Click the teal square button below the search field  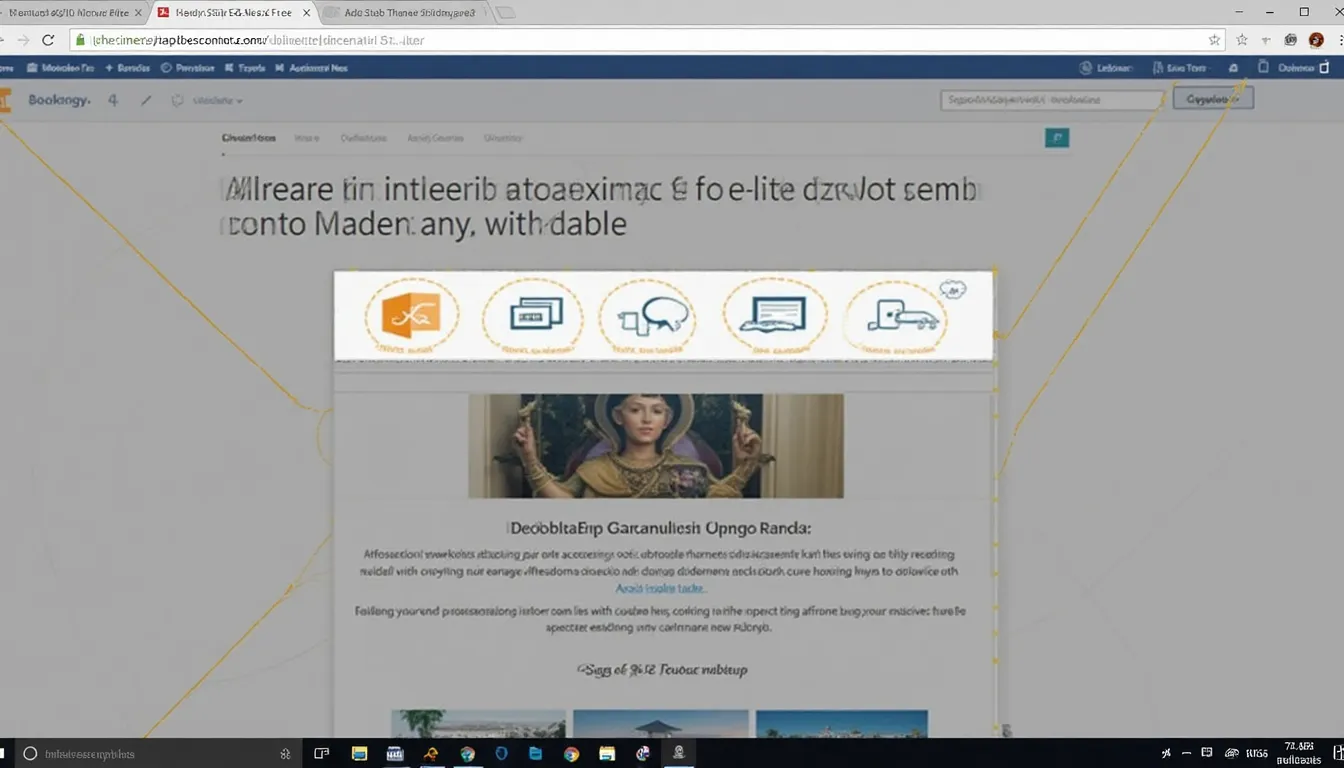pyautogui.click(x=1056, y=138)
